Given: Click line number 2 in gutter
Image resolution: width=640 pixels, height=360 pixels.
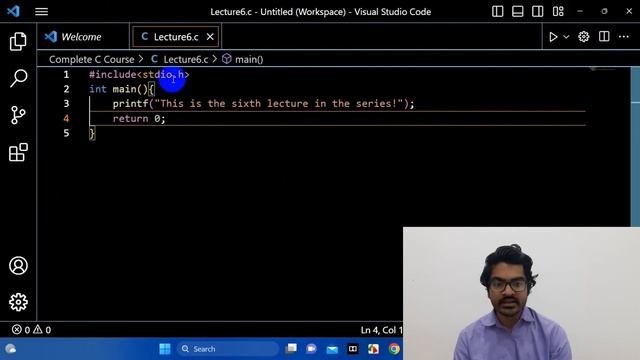Looking at the screenshot, I should pyautogui.click(x=66, y=89).
